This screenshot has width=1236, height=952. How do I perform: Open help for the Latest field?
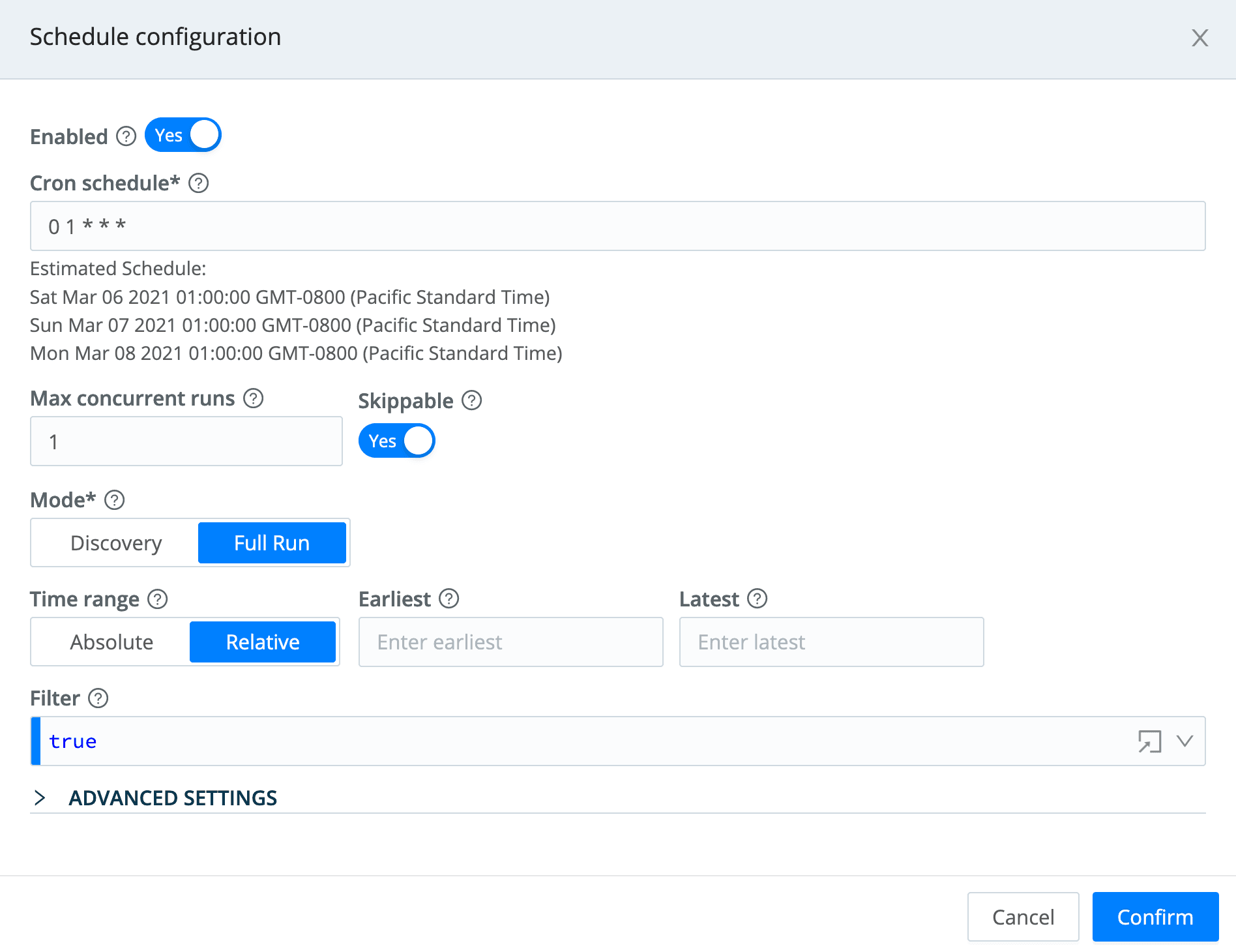pos(757,599)
